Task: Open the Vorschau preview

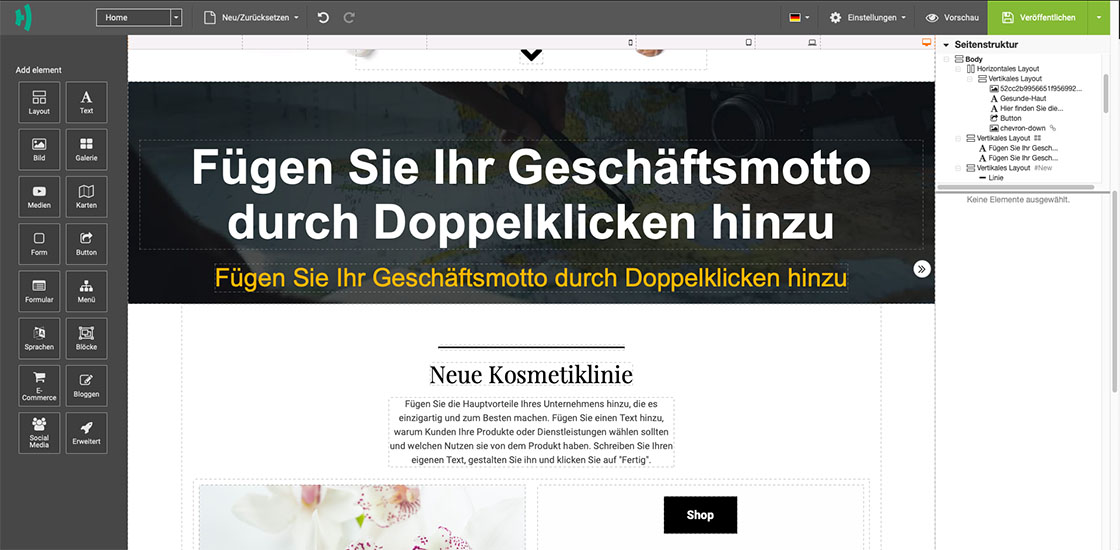Action: 951,17
